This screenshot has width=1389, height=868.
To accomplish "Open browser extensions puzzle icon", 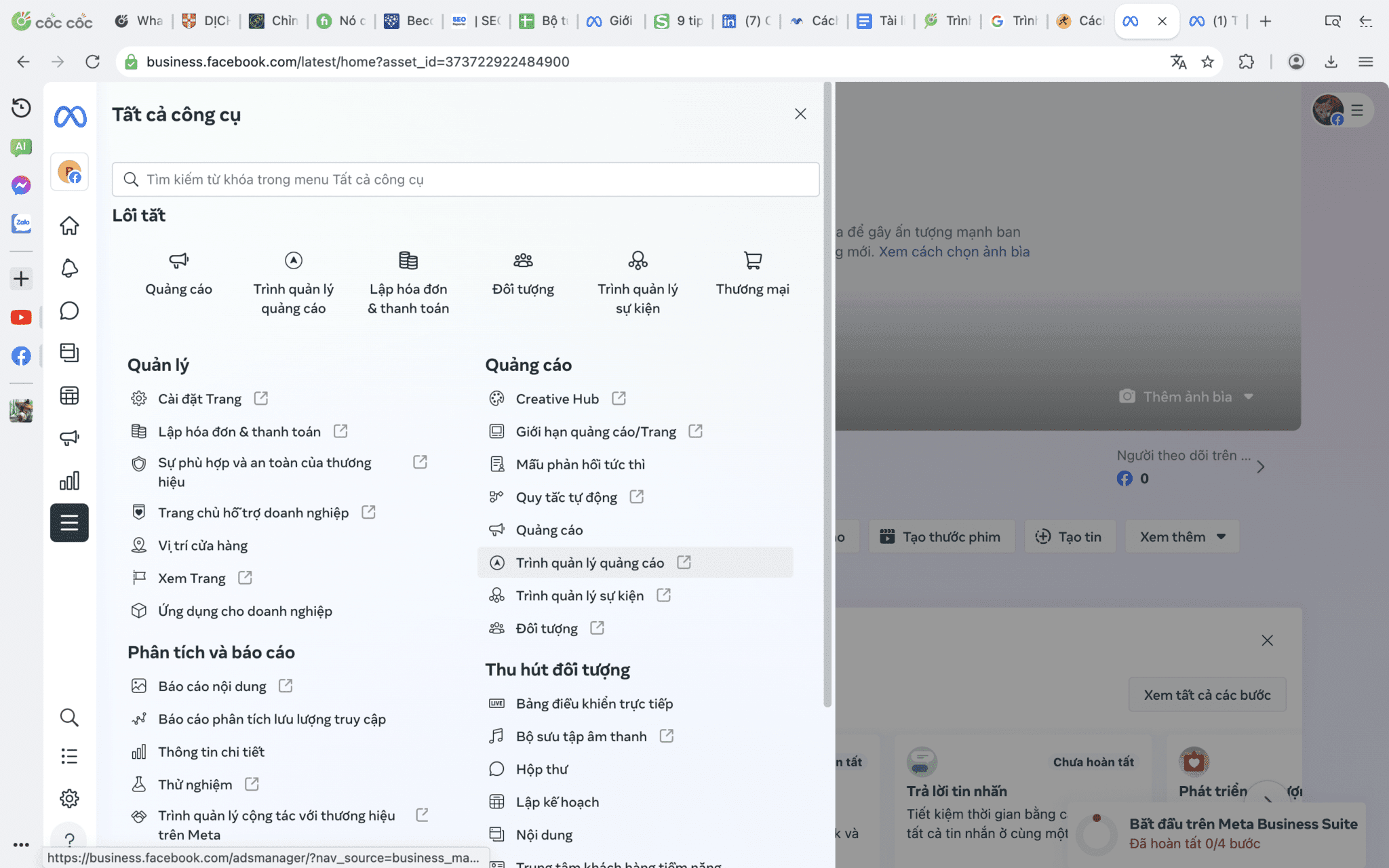I will (1246, 62).
